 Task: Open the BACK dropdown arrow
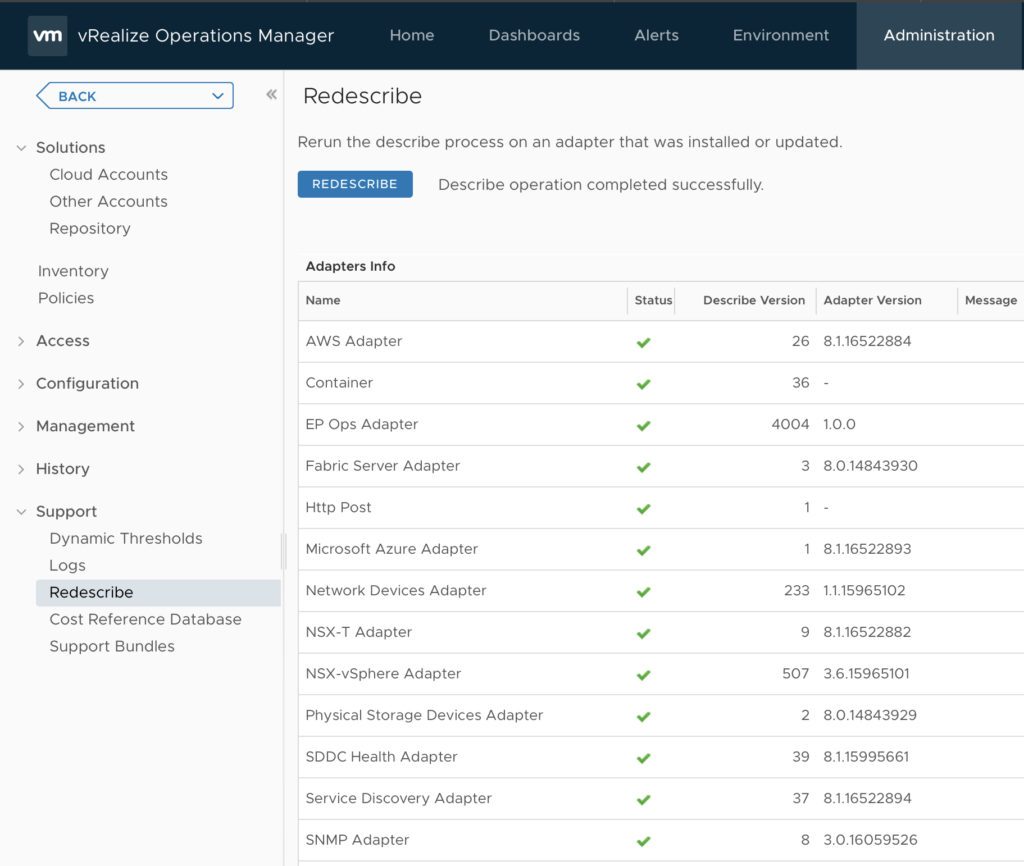click(x=217, y=96)
